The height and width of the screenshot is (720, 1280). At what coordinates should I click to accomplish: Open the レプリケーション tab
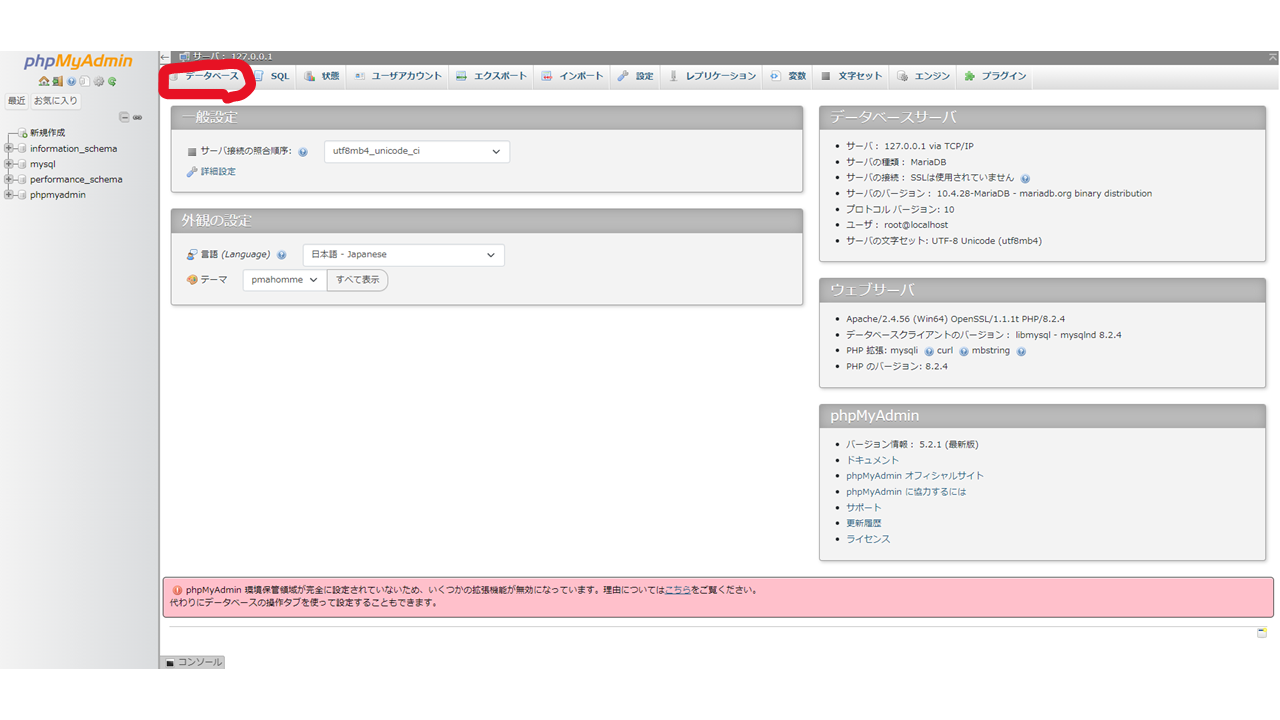click(712, 76)
